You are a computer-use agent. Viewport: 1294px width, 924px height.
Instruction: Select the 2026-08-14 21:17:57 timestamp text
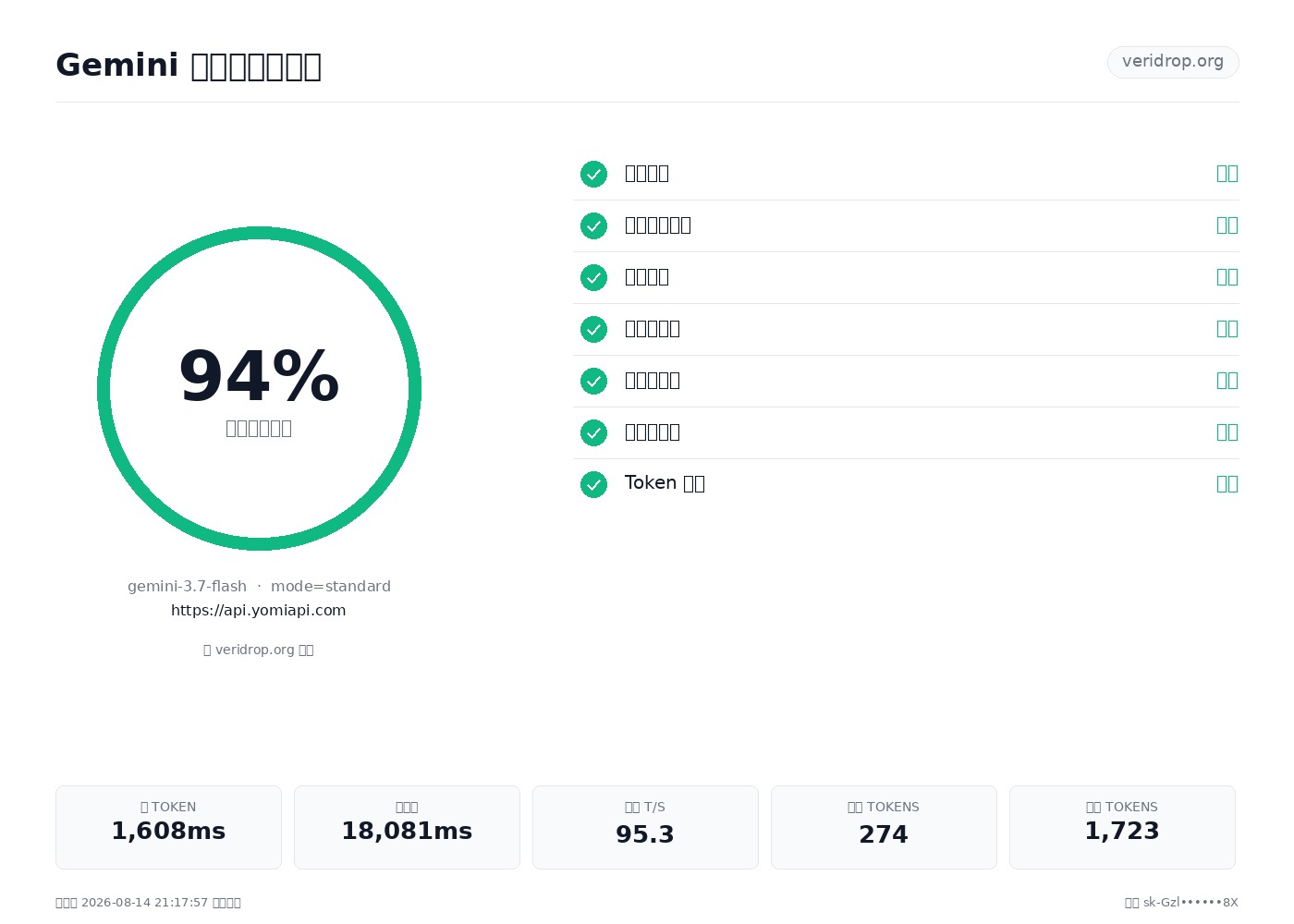[145, 902]
